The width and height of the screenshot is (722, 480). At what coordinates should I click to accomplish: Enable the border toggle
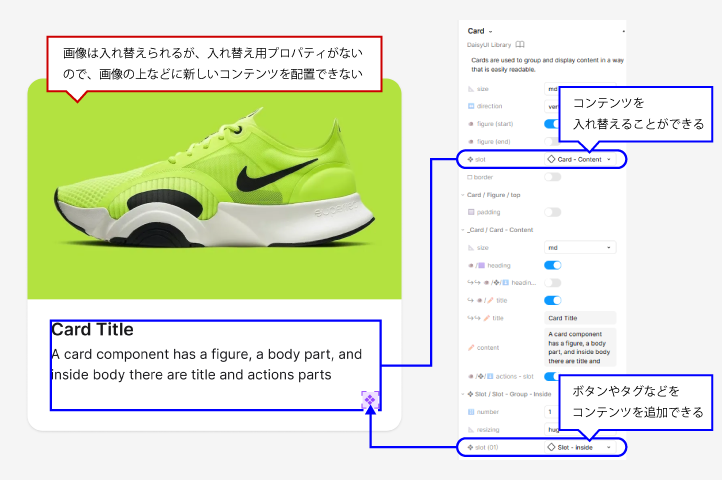[552, 177]
